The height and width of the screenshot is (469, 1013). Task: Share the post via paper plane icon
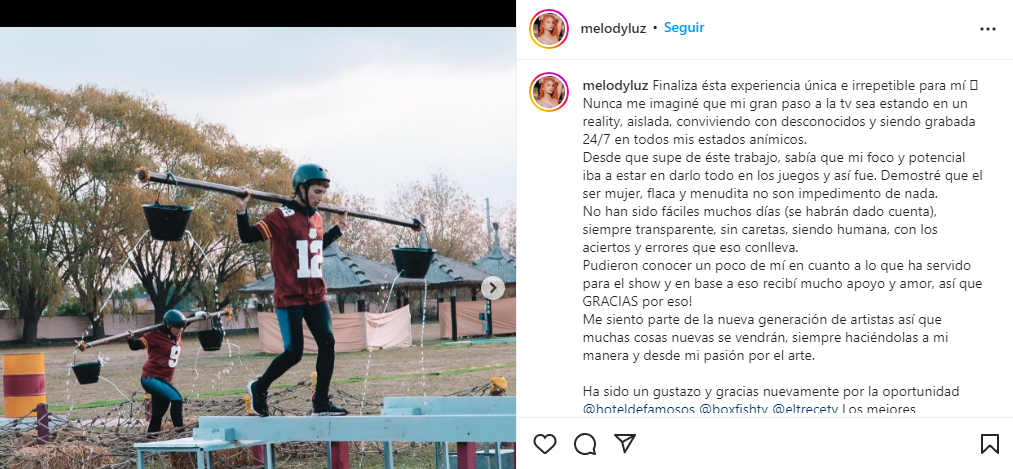[624, 443]
